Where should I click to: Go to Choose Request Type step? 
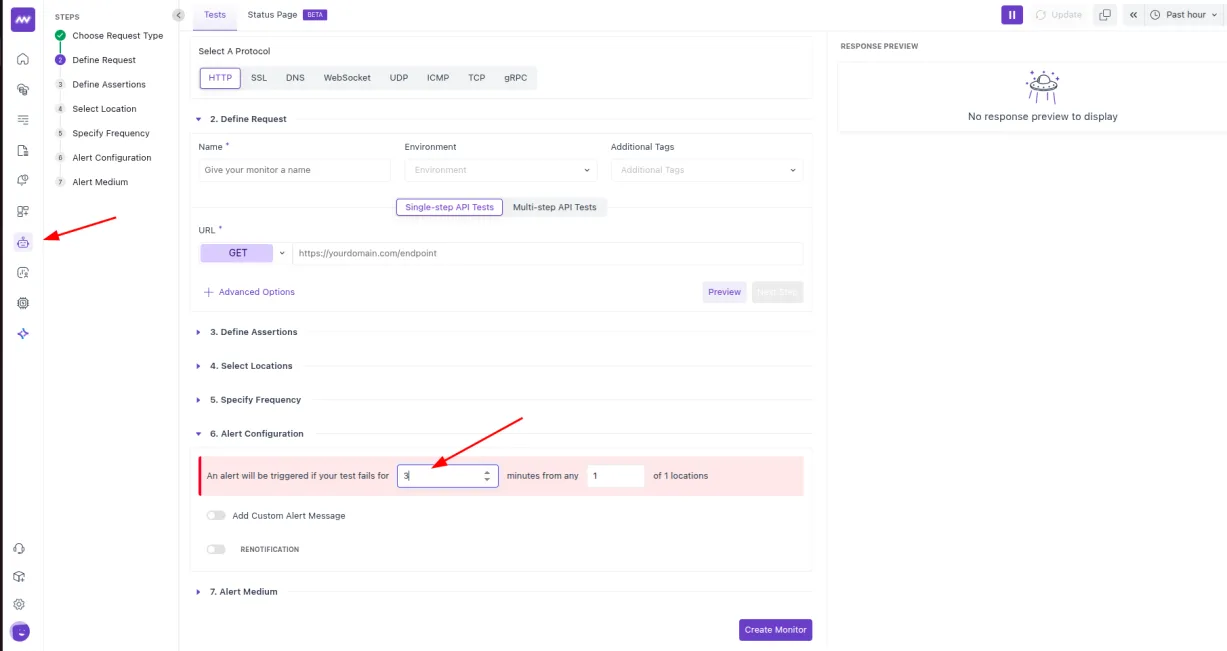click(x=118, y=36)
